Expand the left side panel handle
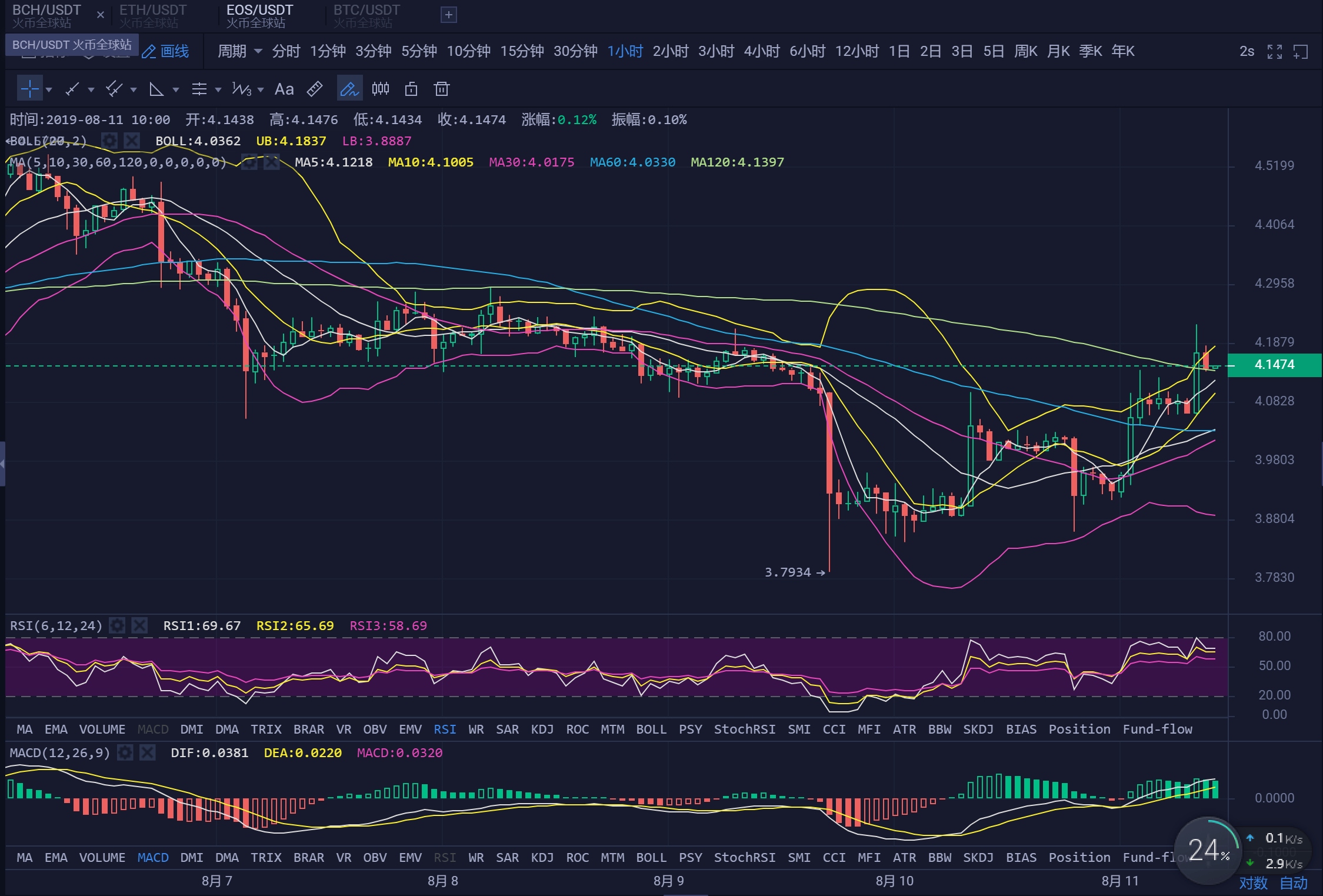The image size is (1323, 896). 2,464
